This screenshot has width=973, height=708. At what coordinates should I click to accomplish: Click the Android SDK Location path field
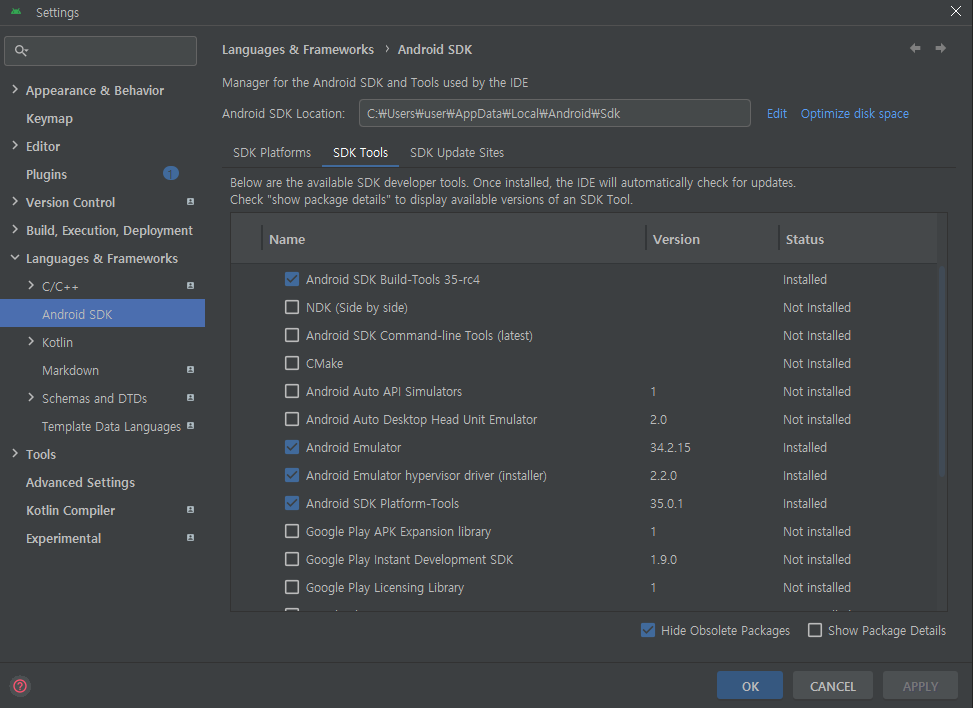(x=555, y=114)
